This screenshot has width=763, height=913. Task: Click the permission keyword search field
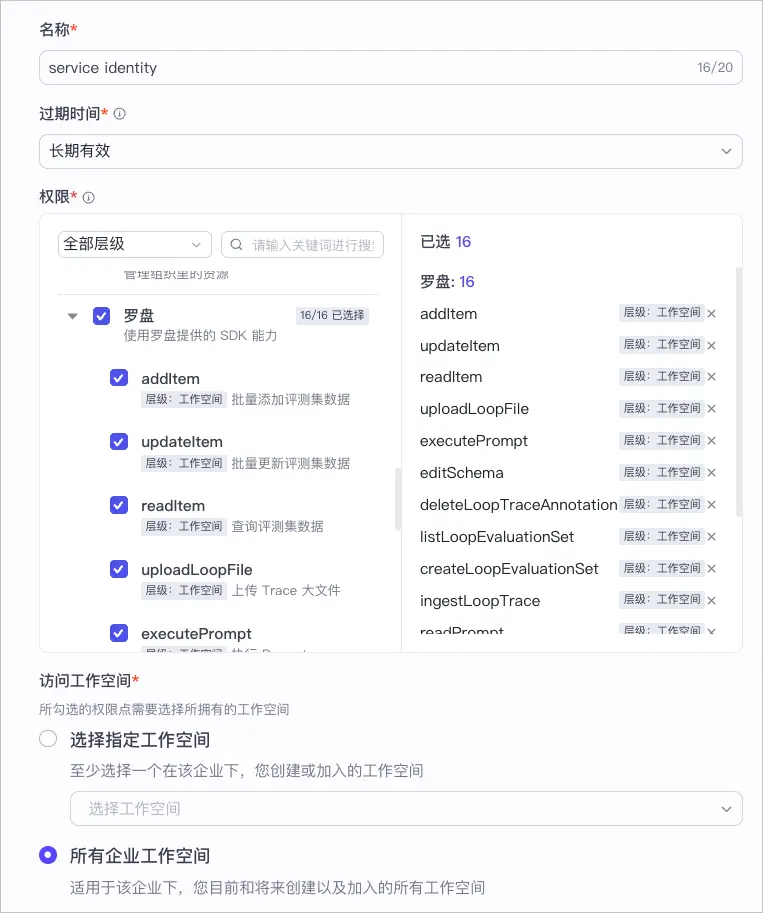point(302,245)
